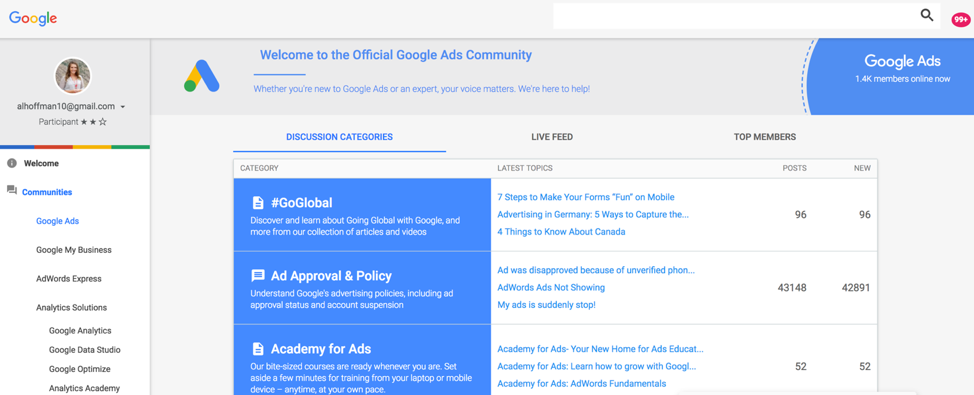
Task: Click 'Welcome to the Official Google Ads Community' heading
Action: coord(396,55)
